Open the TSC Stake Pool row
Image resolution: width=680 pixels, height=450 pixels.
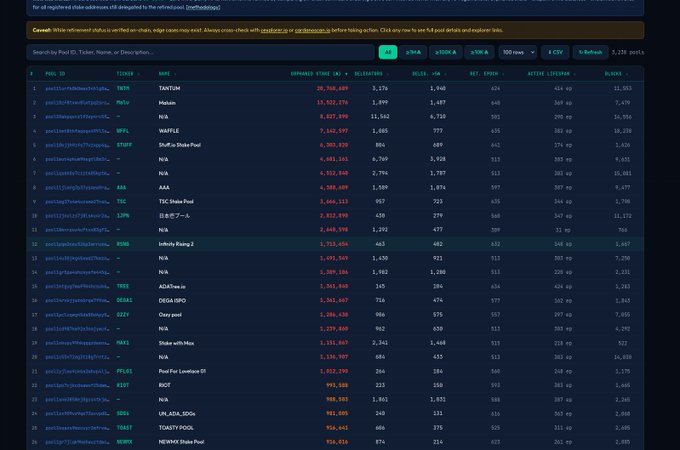pyautogui.click(x=335, y=202)
